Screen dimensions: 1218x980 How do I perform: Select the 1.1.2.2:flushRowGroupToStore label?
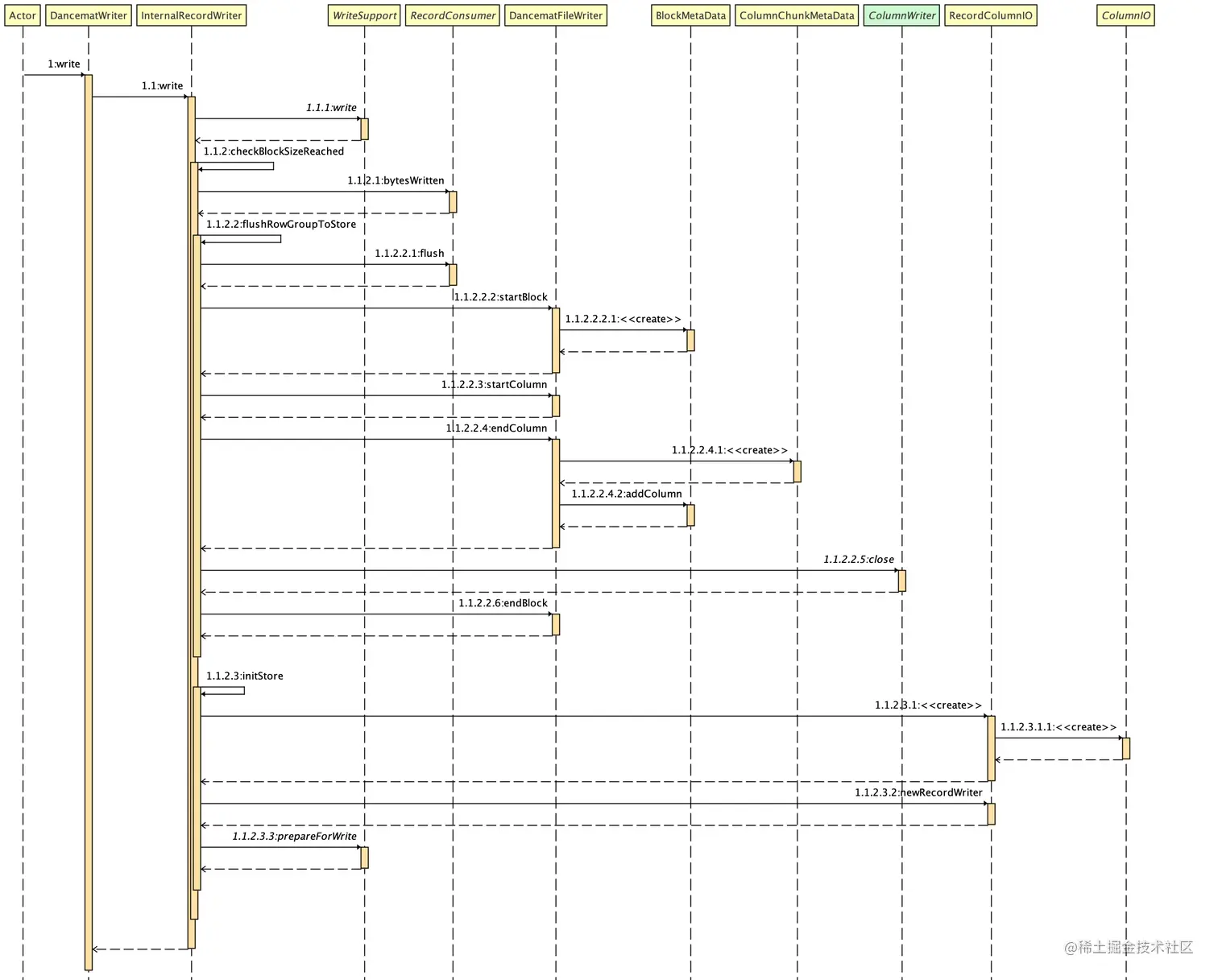pyautogui.click(x=281, y=224)
